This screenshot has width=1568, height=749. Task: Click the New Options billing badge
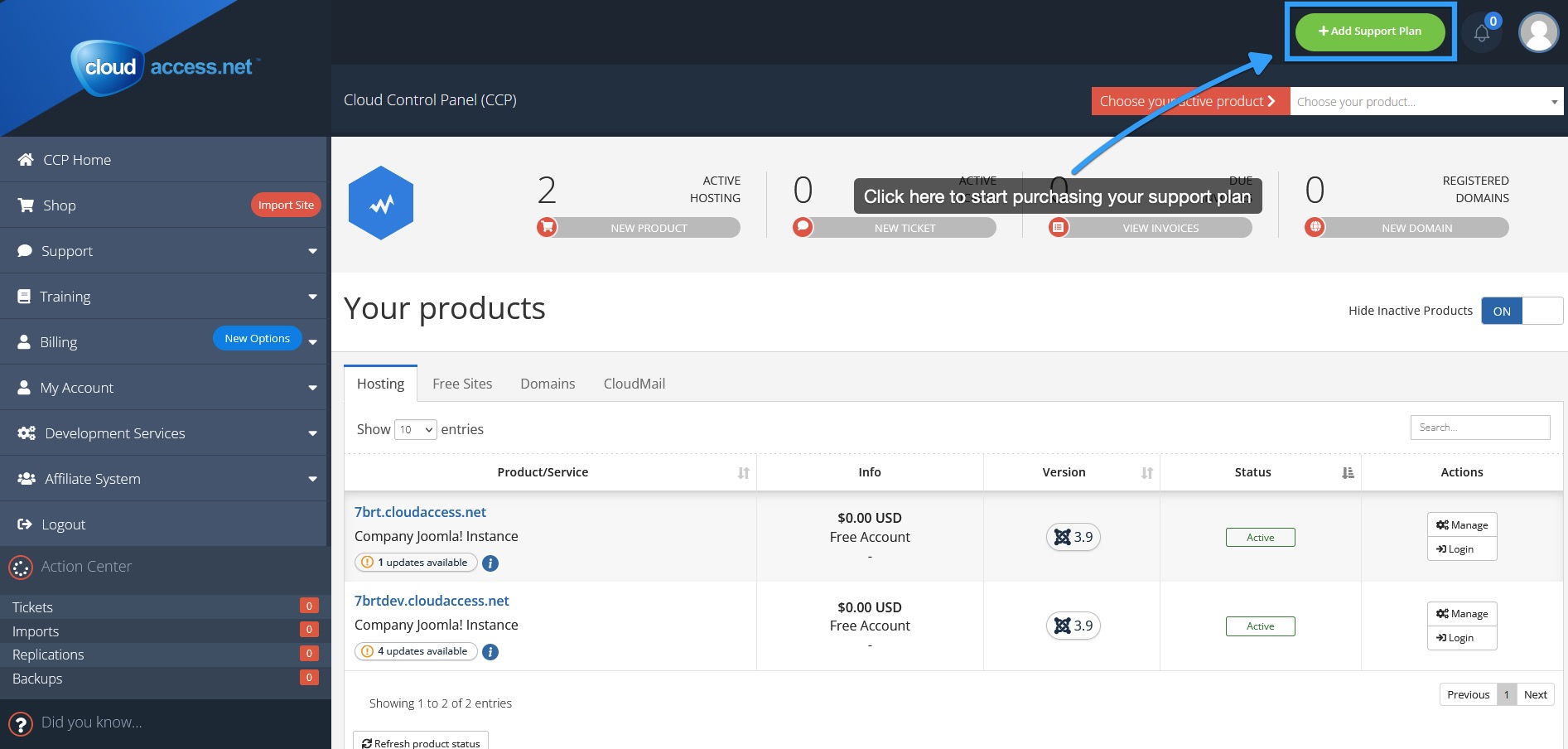click(x=258, y=338)
